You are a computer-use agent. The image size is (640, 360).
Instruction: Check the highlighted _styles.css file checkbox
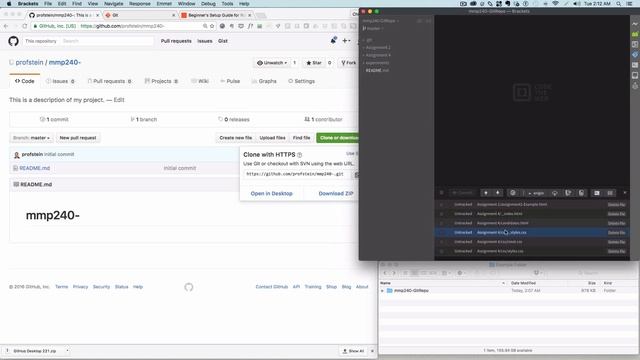click(x=442, y=233)
